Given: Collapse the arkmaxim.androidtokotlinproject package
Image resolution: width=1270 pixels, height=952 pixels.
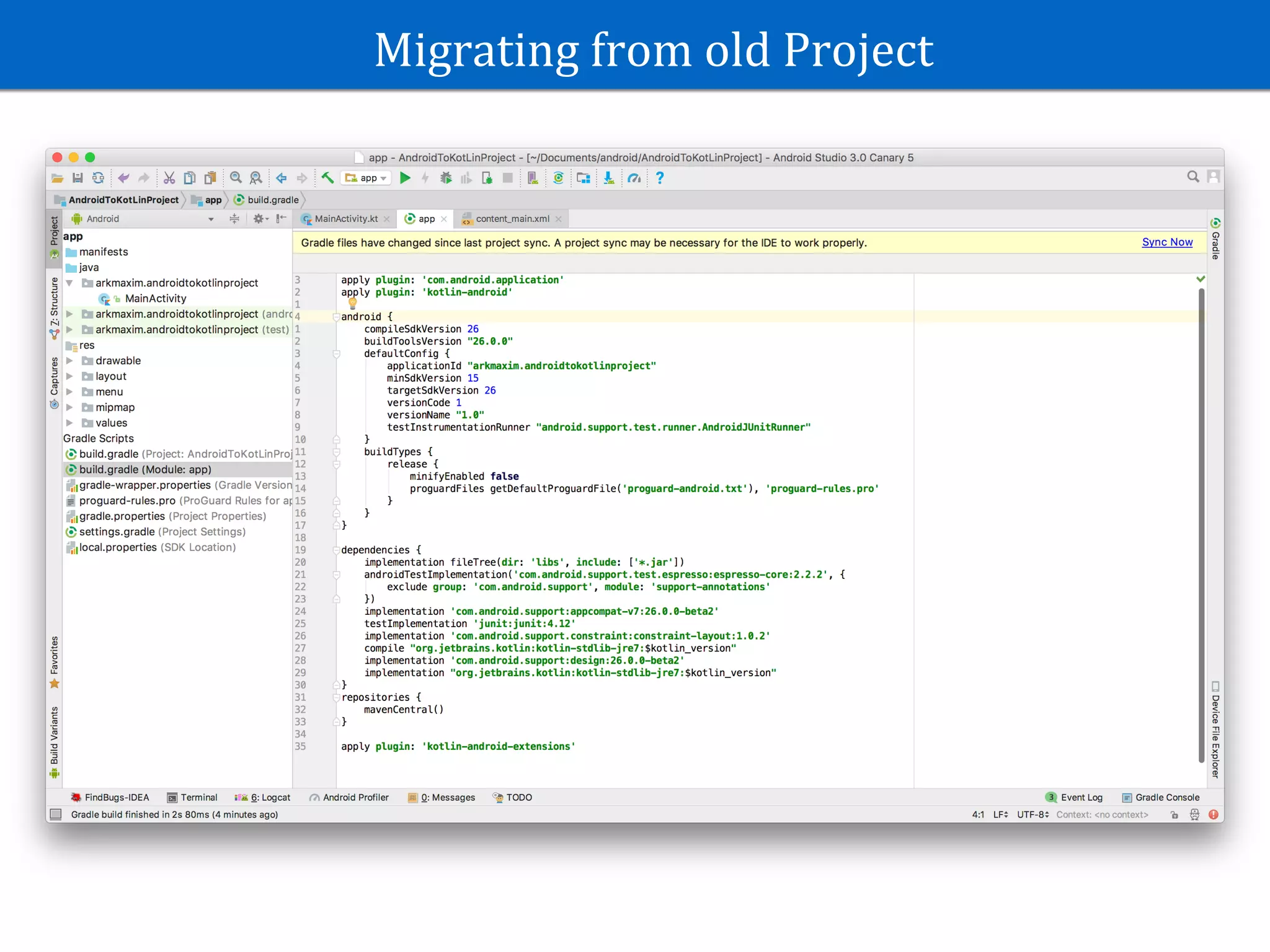Looking at the screenshot, I should (69, 283).
